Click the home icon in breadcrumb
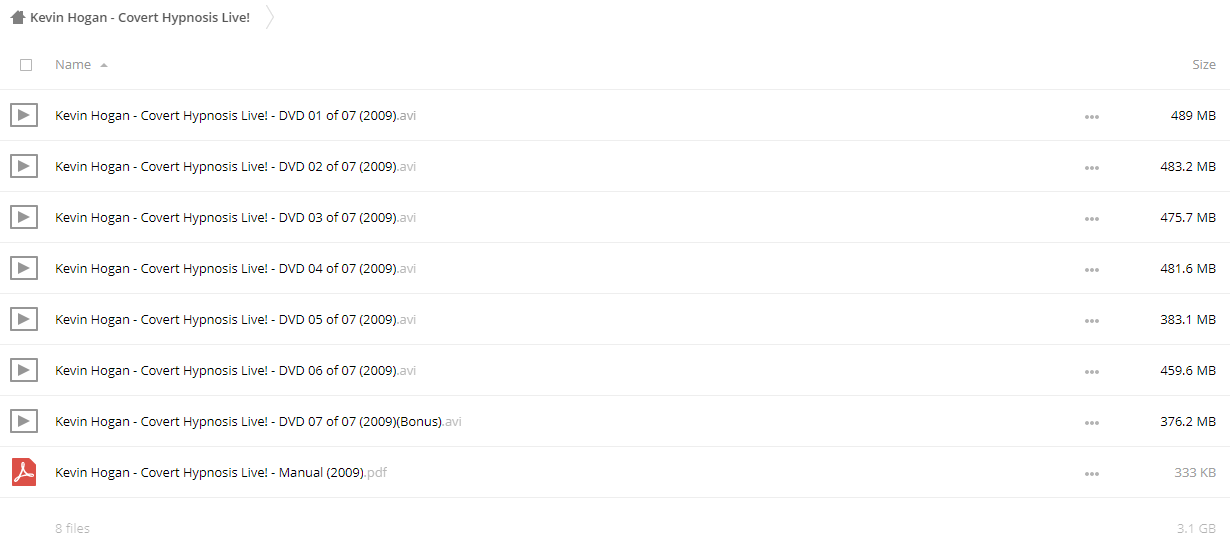The width and height of the screenshot is (1230, 553). click(17, 18)
